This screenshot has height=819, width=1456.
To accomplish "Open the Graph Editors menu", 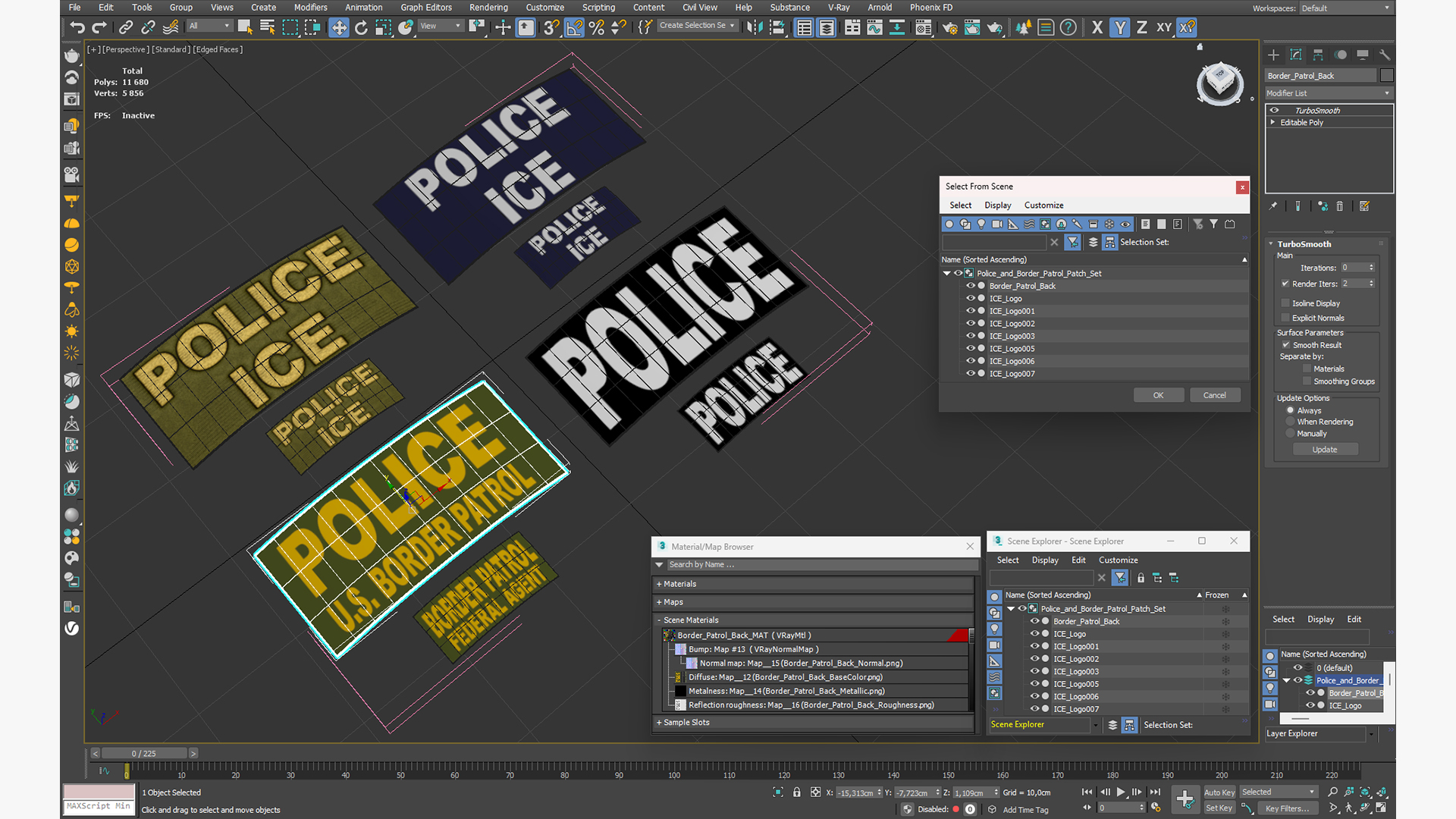I will [426, 8].
